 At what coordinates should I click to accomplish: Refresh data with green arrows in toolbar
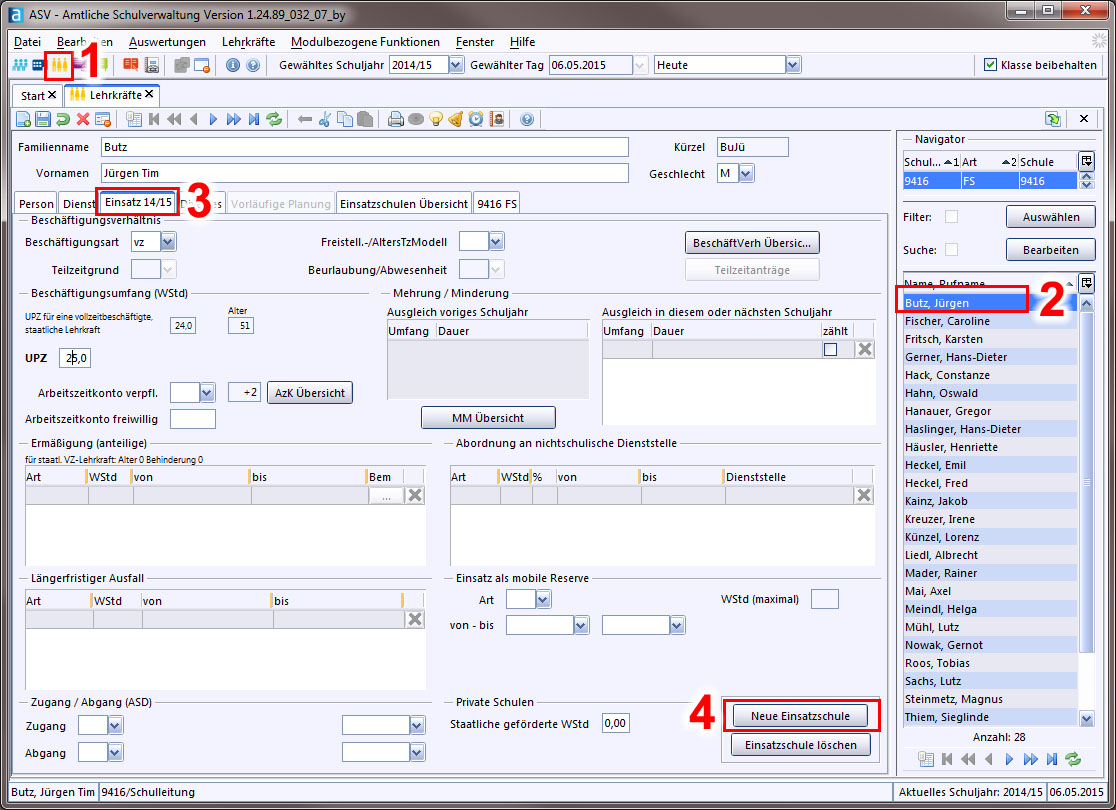[274, 120]
